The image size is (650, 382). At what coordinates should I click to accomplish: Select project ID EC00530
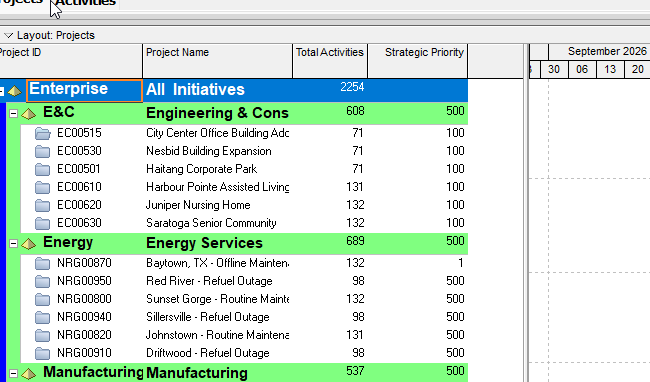pyautogui.click(x=79, y=151)
